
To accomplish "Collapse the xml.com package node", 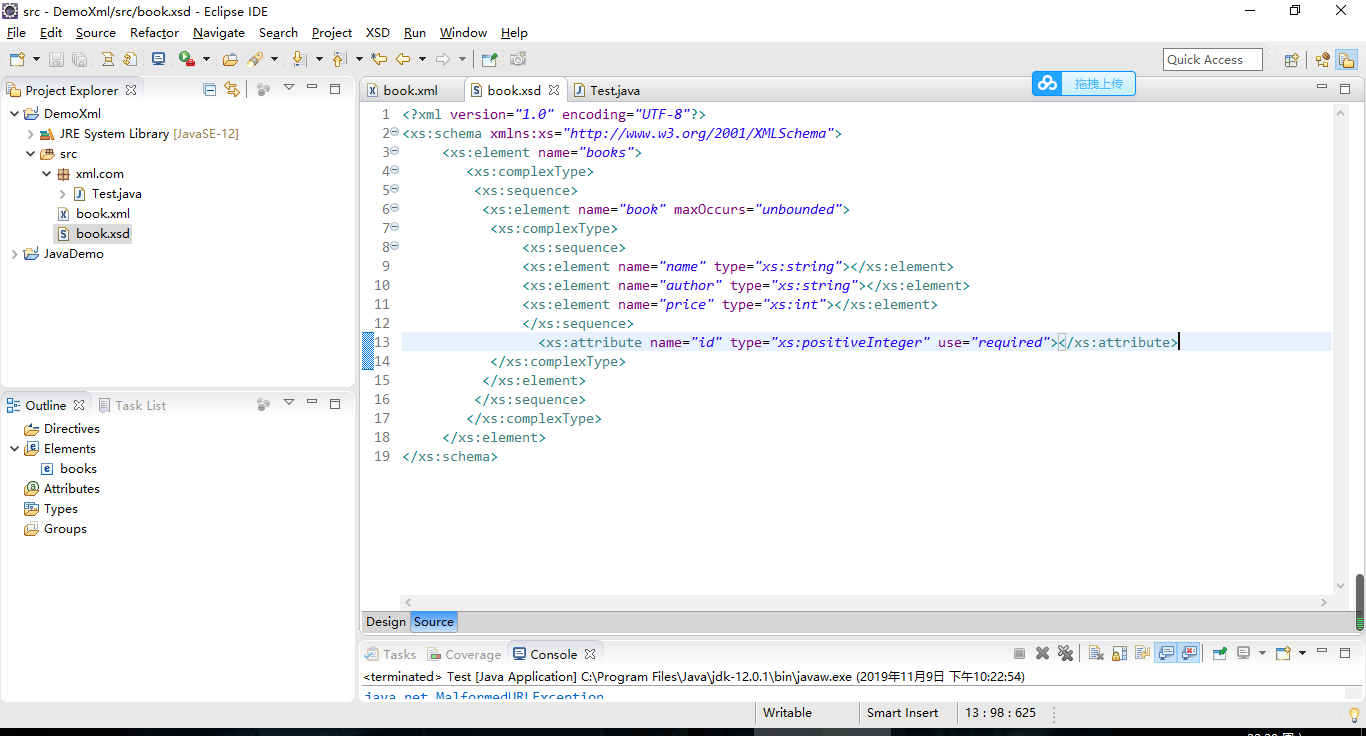I will [x=46, y=174].
